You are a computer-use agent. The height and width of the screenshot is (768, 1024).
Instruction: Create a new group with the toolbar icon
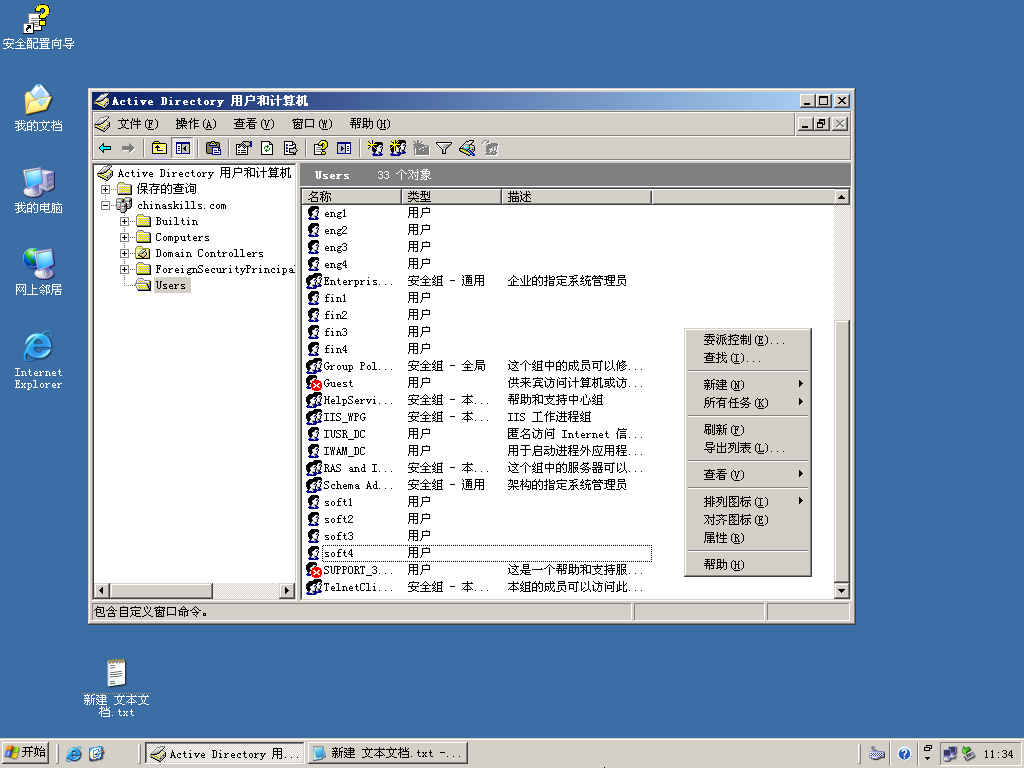click(398, 148)
